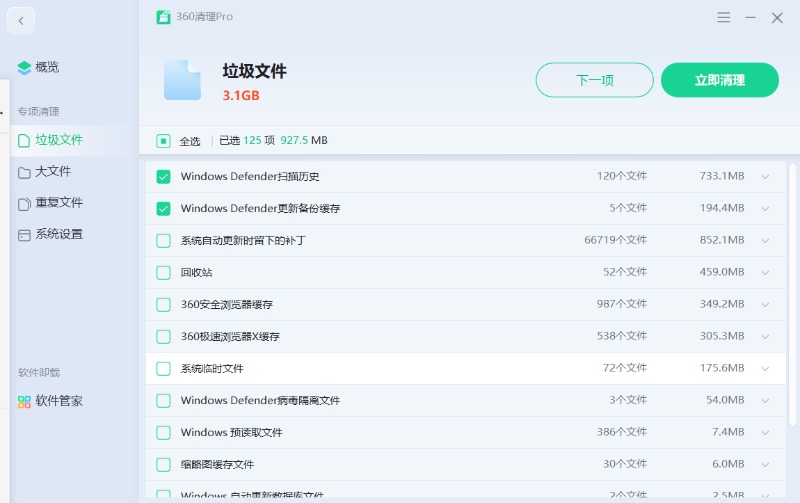Expand the 回收站 row chevron
This screenshot has width=800, height=503.
tap(765, 273)
